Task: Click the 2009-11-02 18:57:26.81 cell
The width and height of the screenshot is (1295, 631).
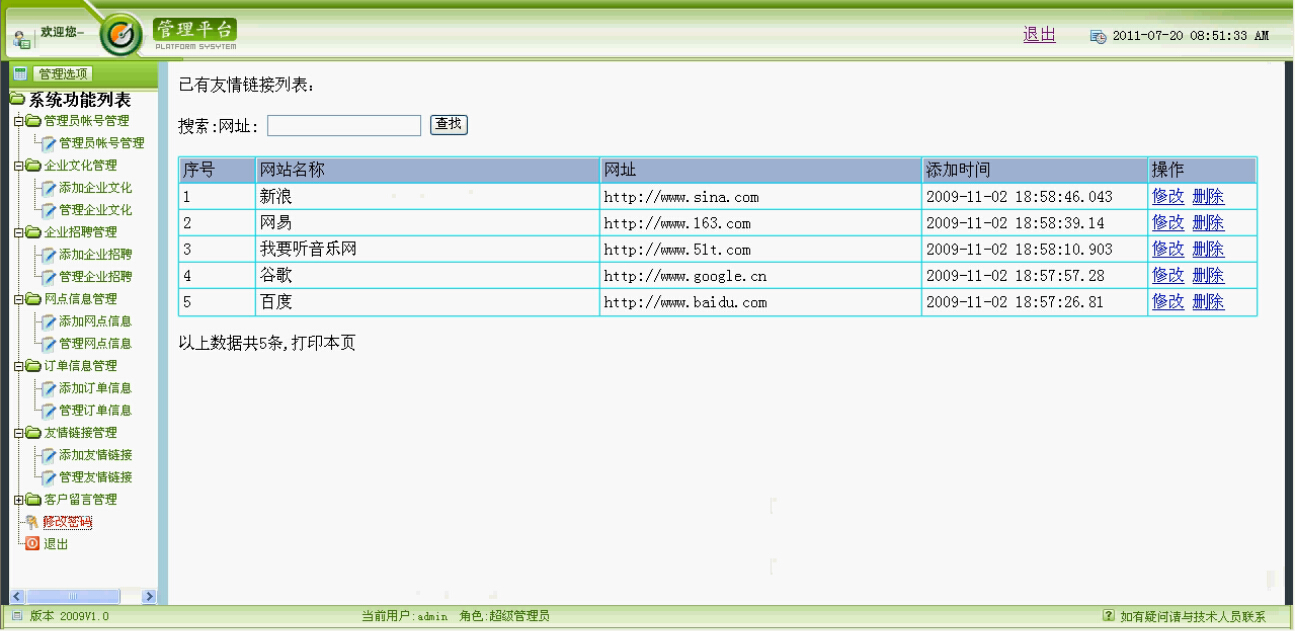Action: click(1034, 302)
